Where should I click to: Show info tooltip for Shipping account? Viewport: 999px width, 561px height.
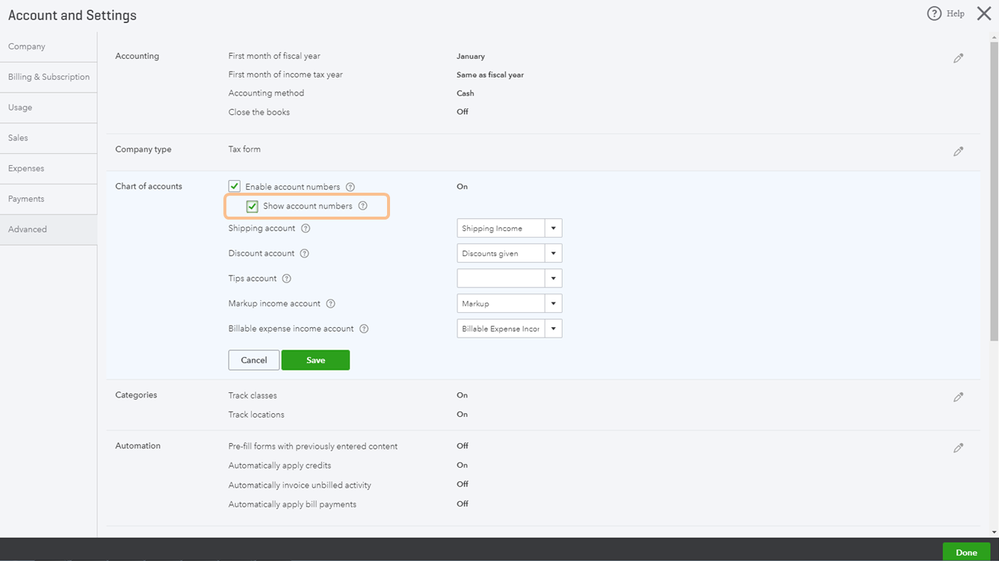coord(305,228)
